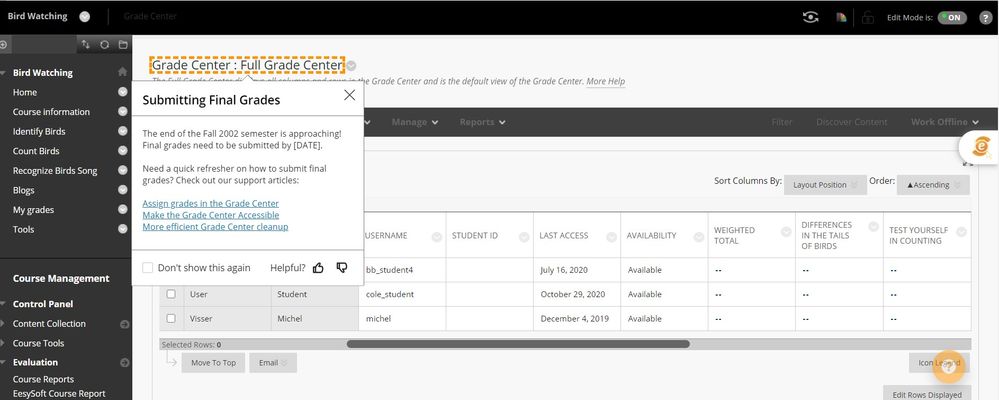Click the orange EesySoft side tab icon
This screenshot has width=999, height=400.
pyautogui.click(x=980, y=146)
